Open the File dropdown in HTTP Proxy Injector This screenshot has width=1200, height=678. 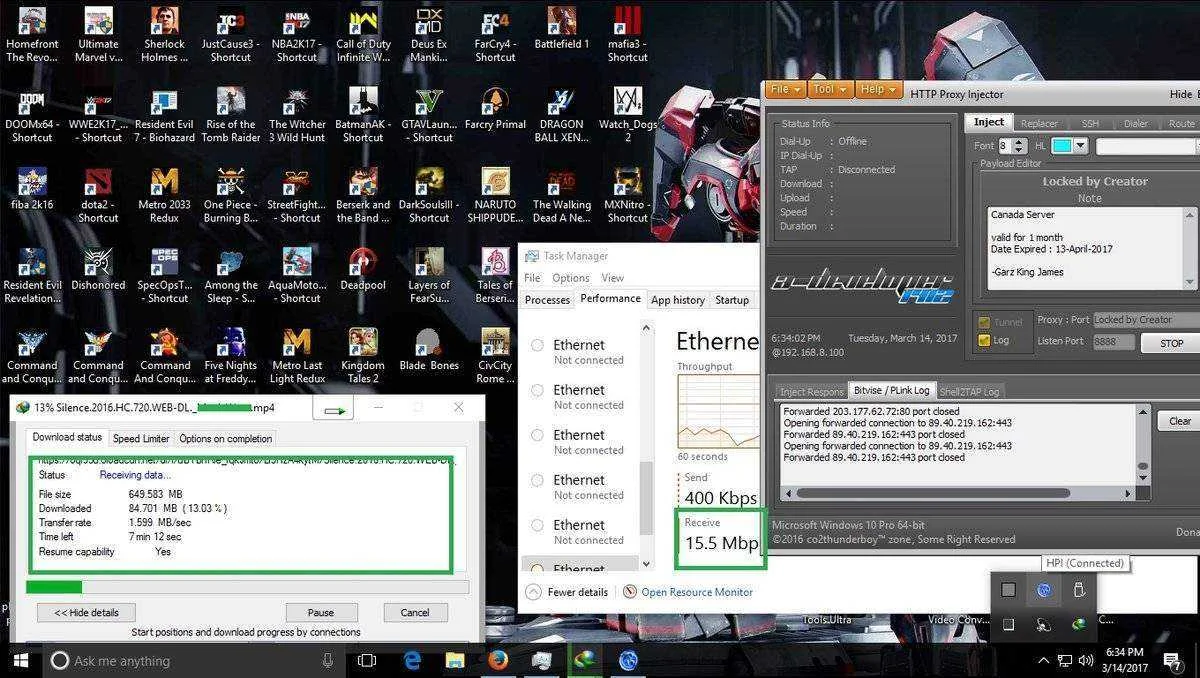[785, 89]
